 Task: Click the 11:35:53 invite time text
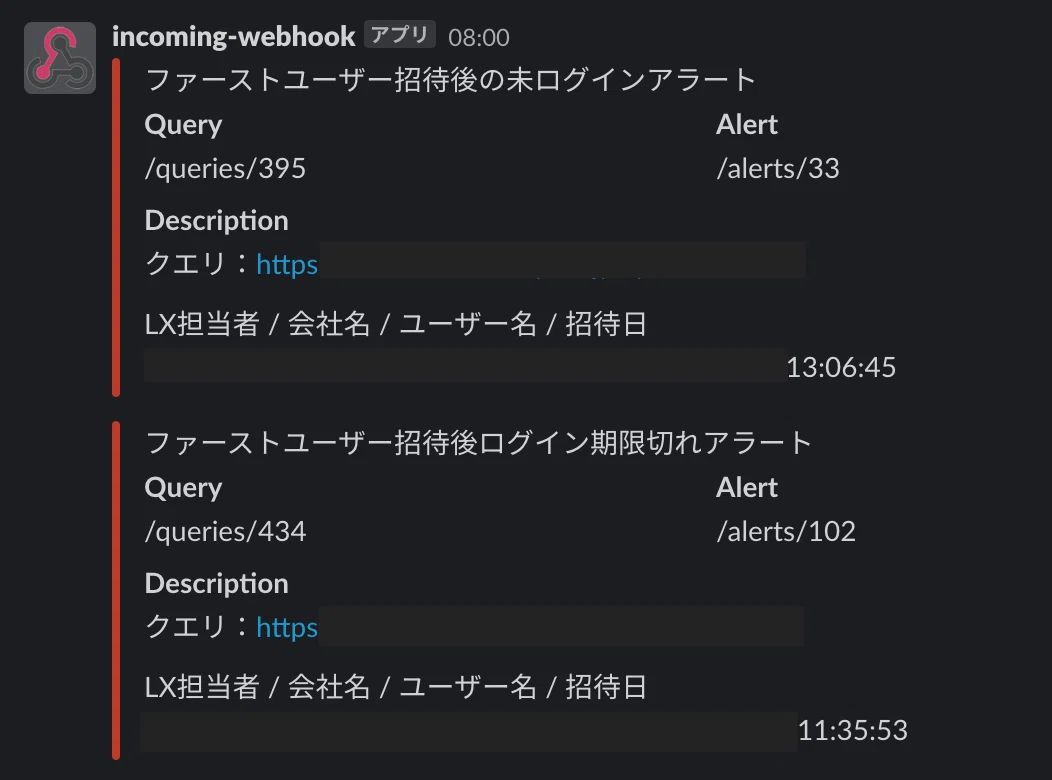point(853,730)
